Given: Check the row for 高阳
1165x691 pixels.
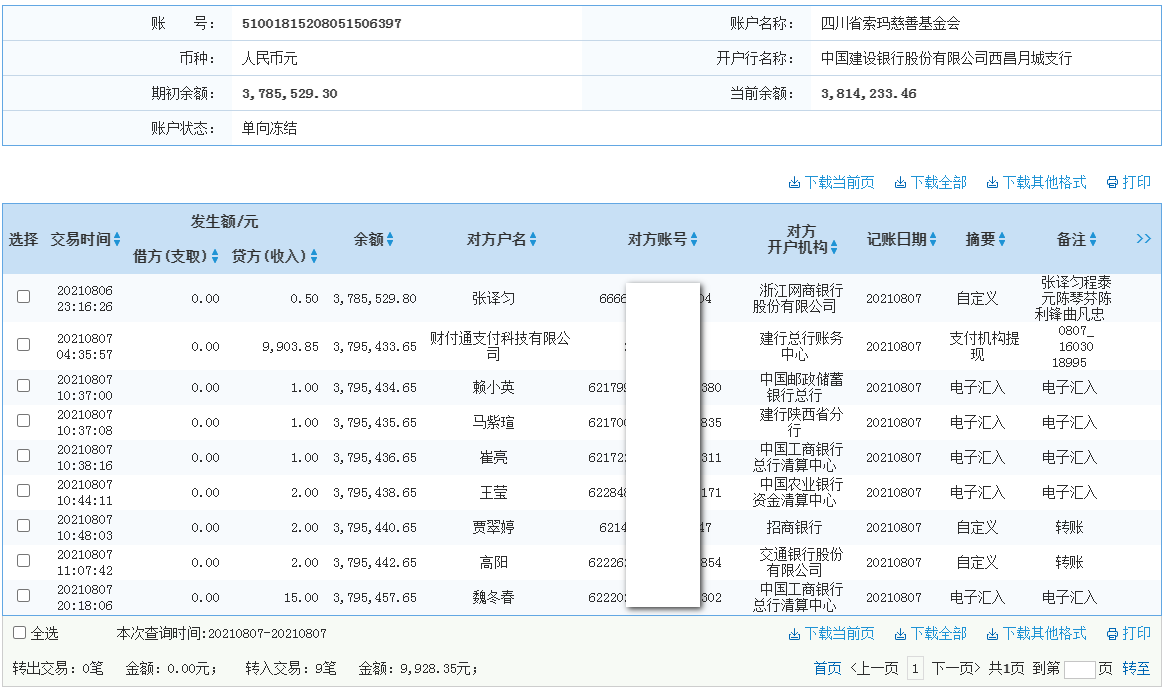Looking at the screenshot, I should pyautogui.click(x=24, y=560).
